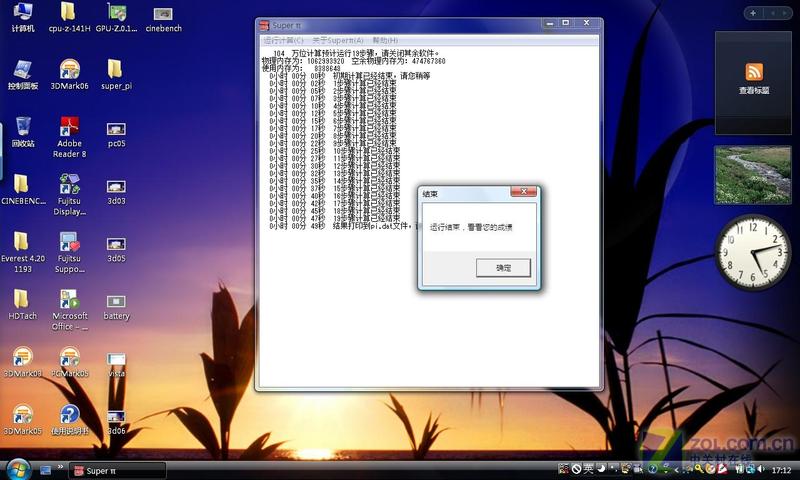Screen dimensions: 800x480
Task: Expand hidden tray icons arrow
Action: click(677, 470)
